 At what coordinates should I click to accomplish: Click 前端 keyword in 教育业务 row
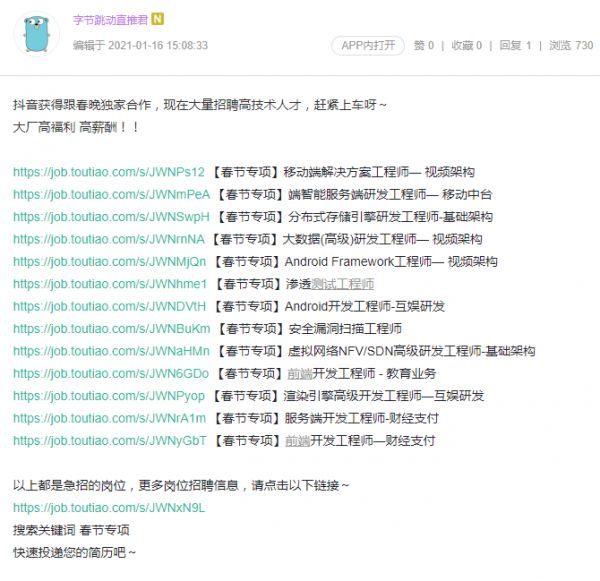[x=298, y=373]
